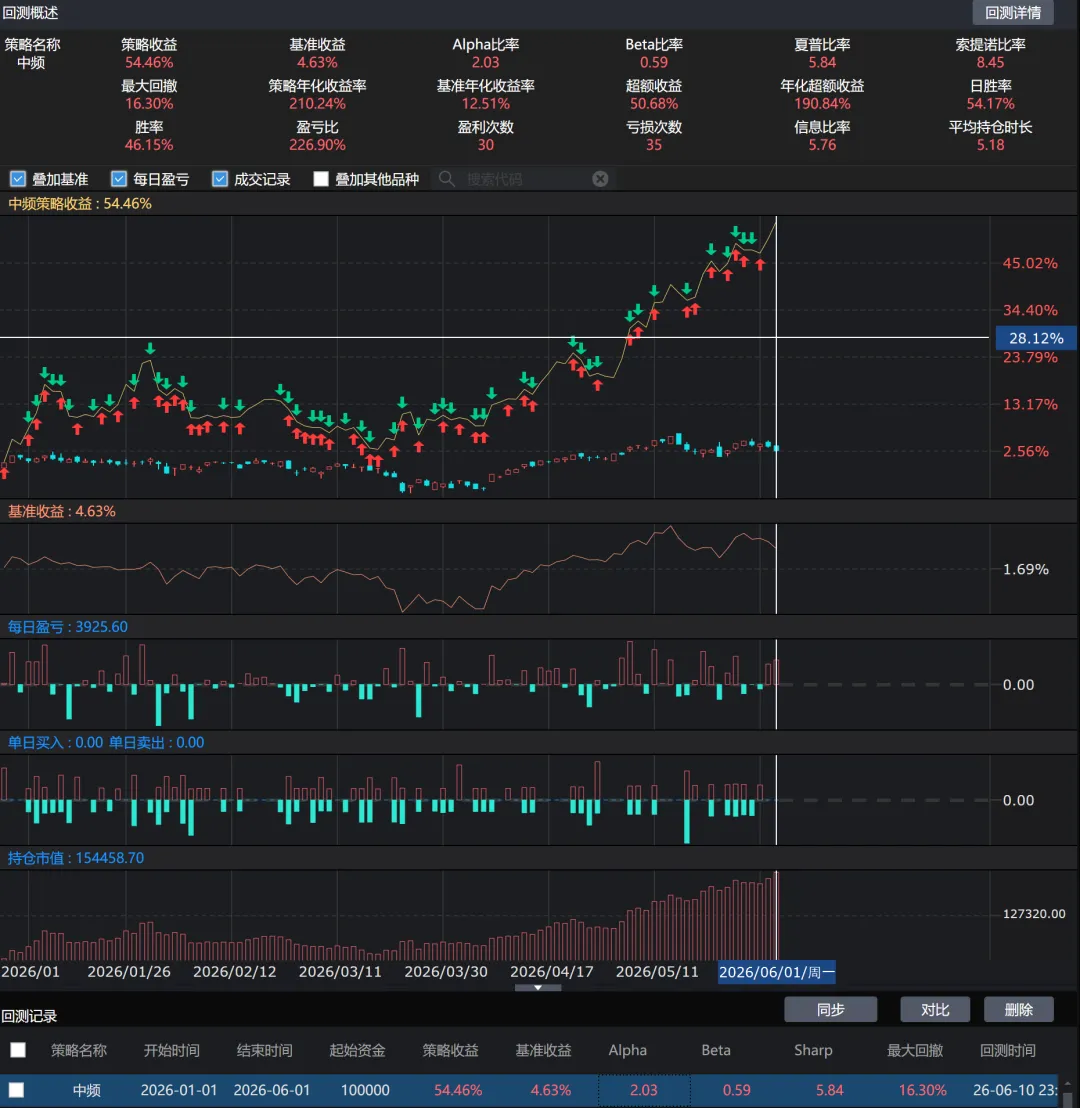Screen dimensions: 1080x1108
Task: Clear the search box with the X icon
Action: [x=600, y=179]
